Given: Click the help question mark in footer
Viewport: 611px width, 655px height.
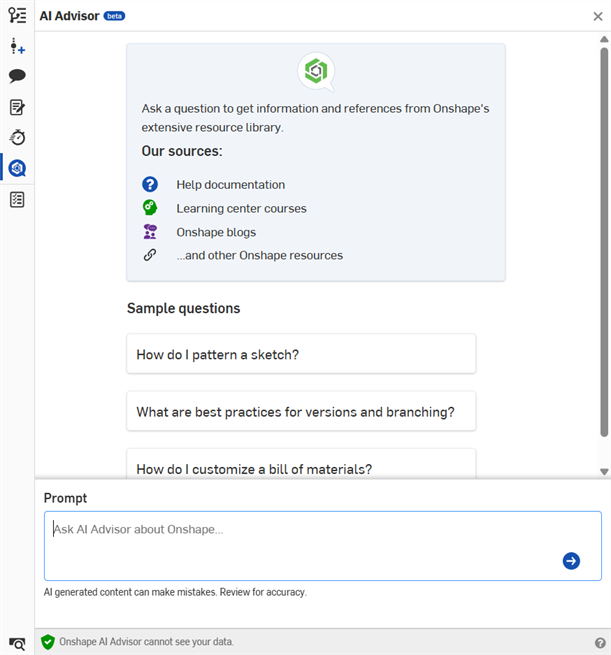Looking at the screenshot, I should point(600,643).
